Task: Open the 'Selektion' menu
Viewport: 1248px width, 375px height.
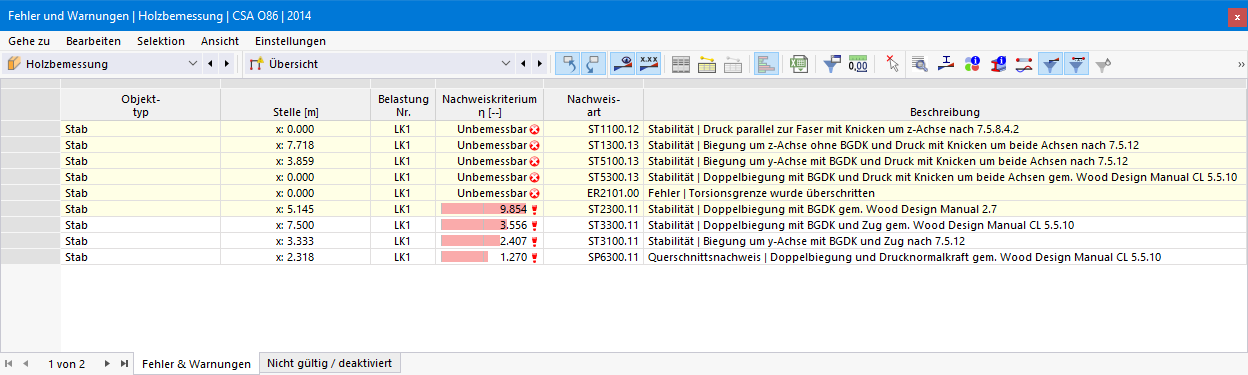Action: tap(161, 41)
